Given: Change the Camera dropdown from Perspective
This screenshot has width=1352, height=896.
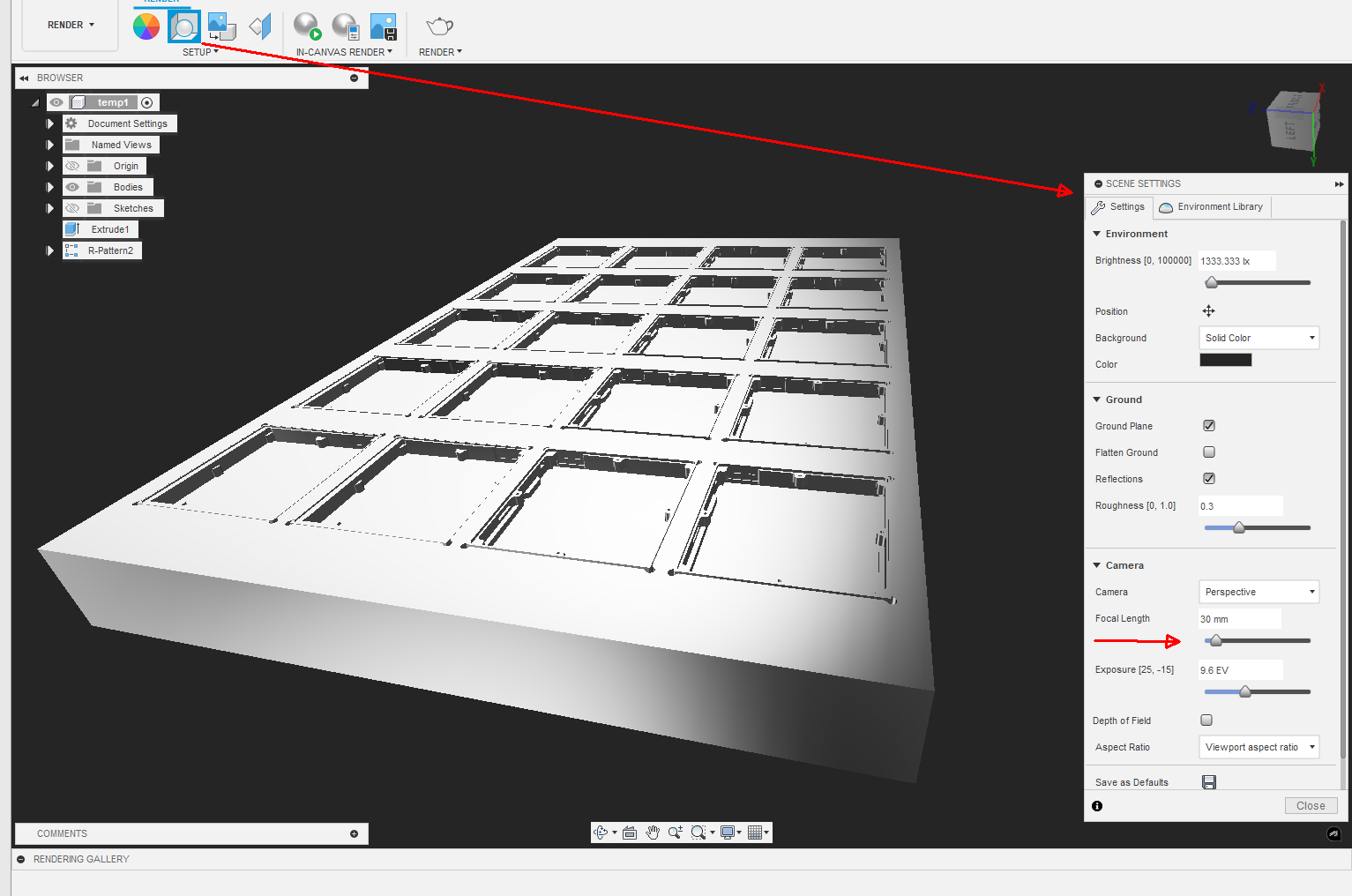Looking at the screenshot, I should [x=1259, y=591].
